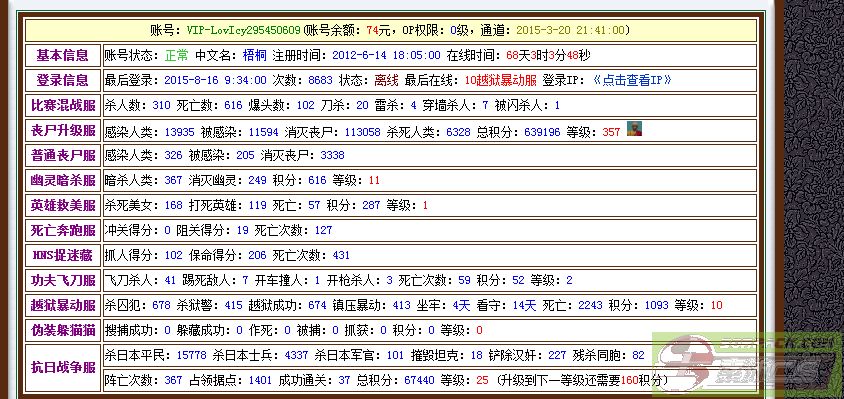Click the CS logo watermark image
The width and height of the screenshot is (844, 399).
747,362
